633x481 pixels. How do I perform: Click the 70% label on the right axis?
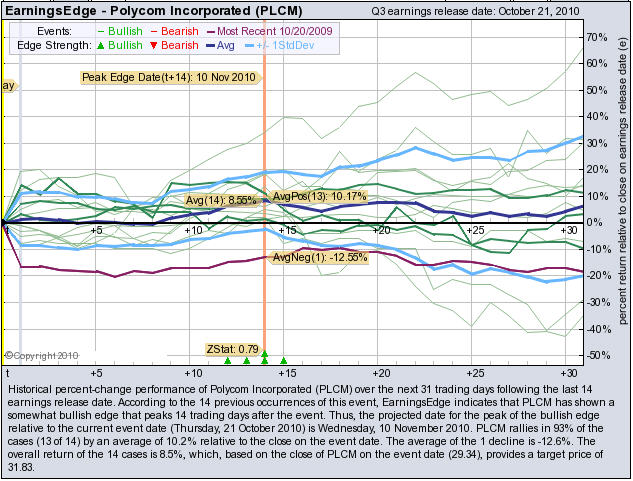click(x=596, y=37)
